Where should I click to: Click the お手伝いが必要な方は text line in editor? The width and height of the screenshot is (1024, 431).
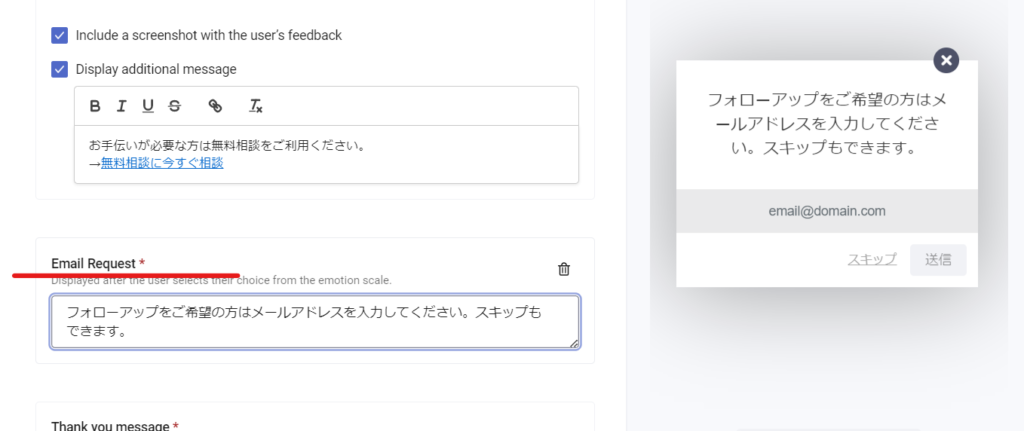click(226, 145)
